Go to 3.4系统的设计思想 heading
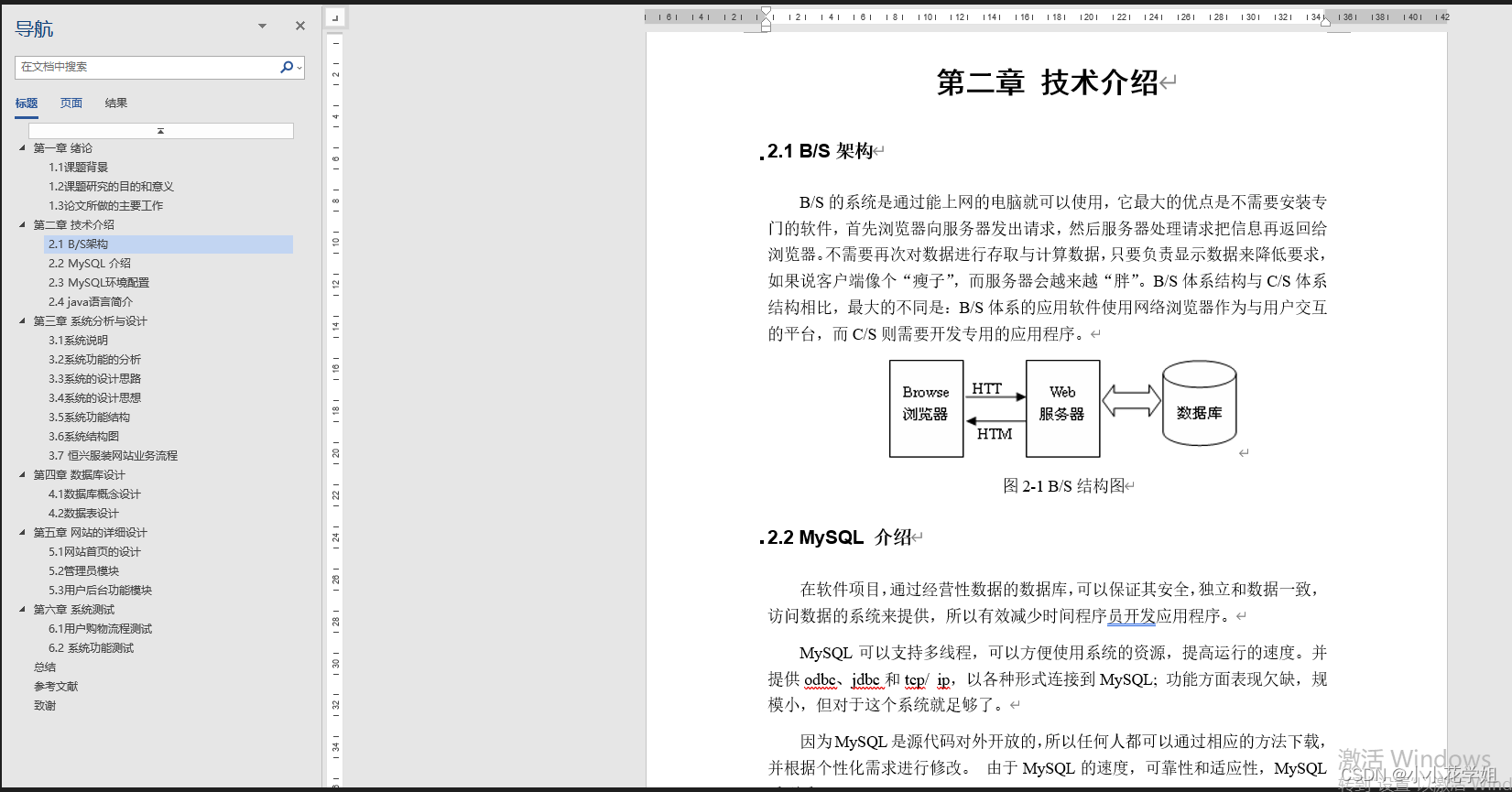 coord(95,398)
